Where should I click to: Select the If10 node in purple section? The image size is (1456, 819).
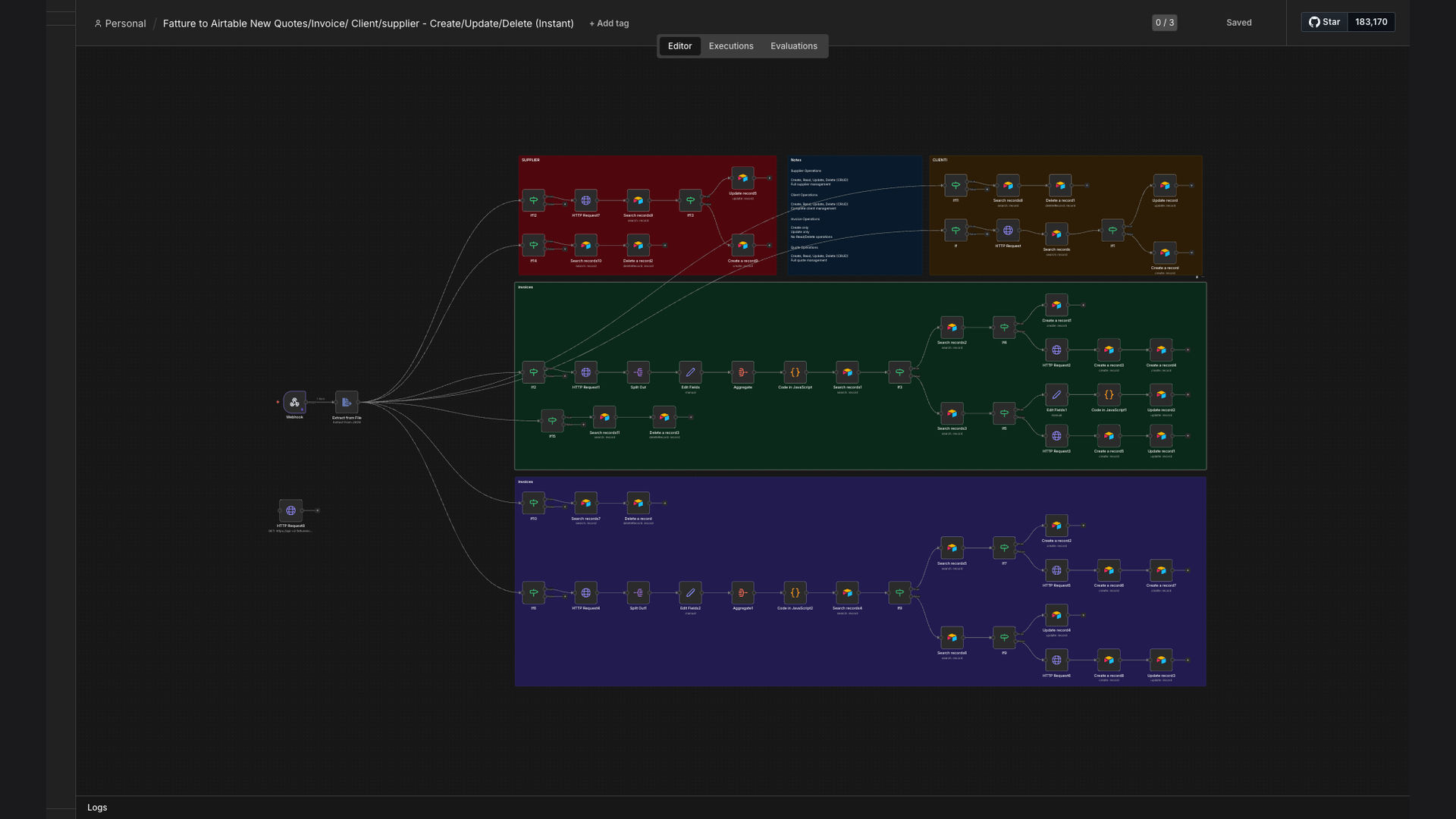click(x=533, y=503)
